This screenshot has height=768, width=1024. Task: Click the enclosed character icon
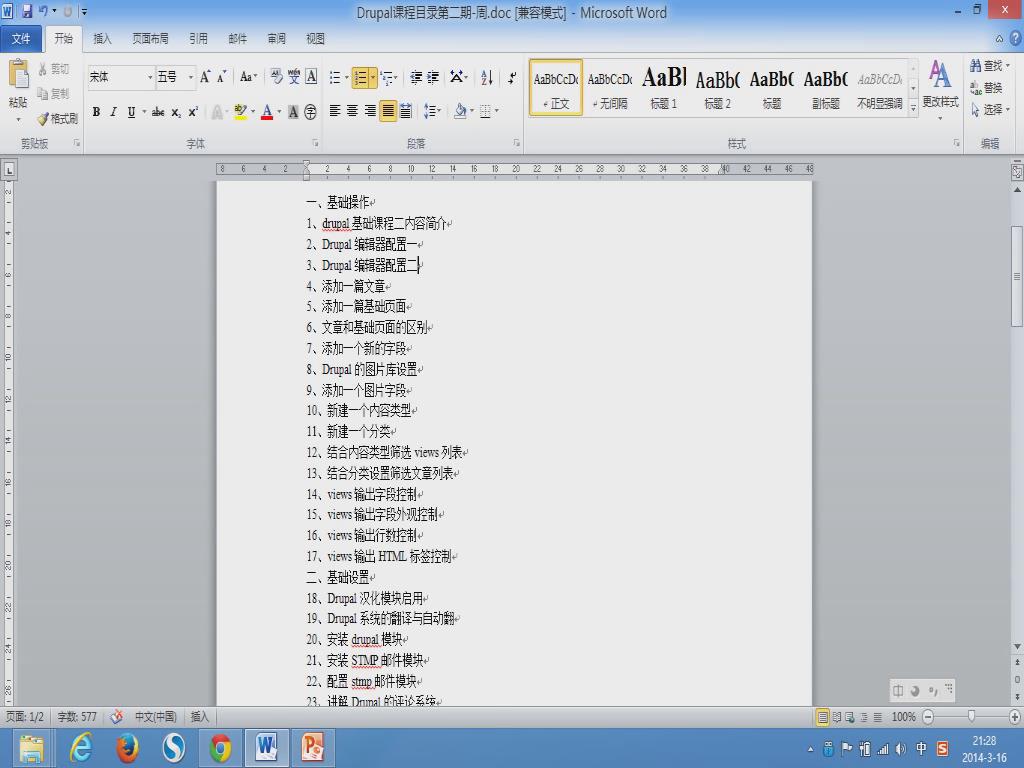pyautogui.click(x=310, y=112)
